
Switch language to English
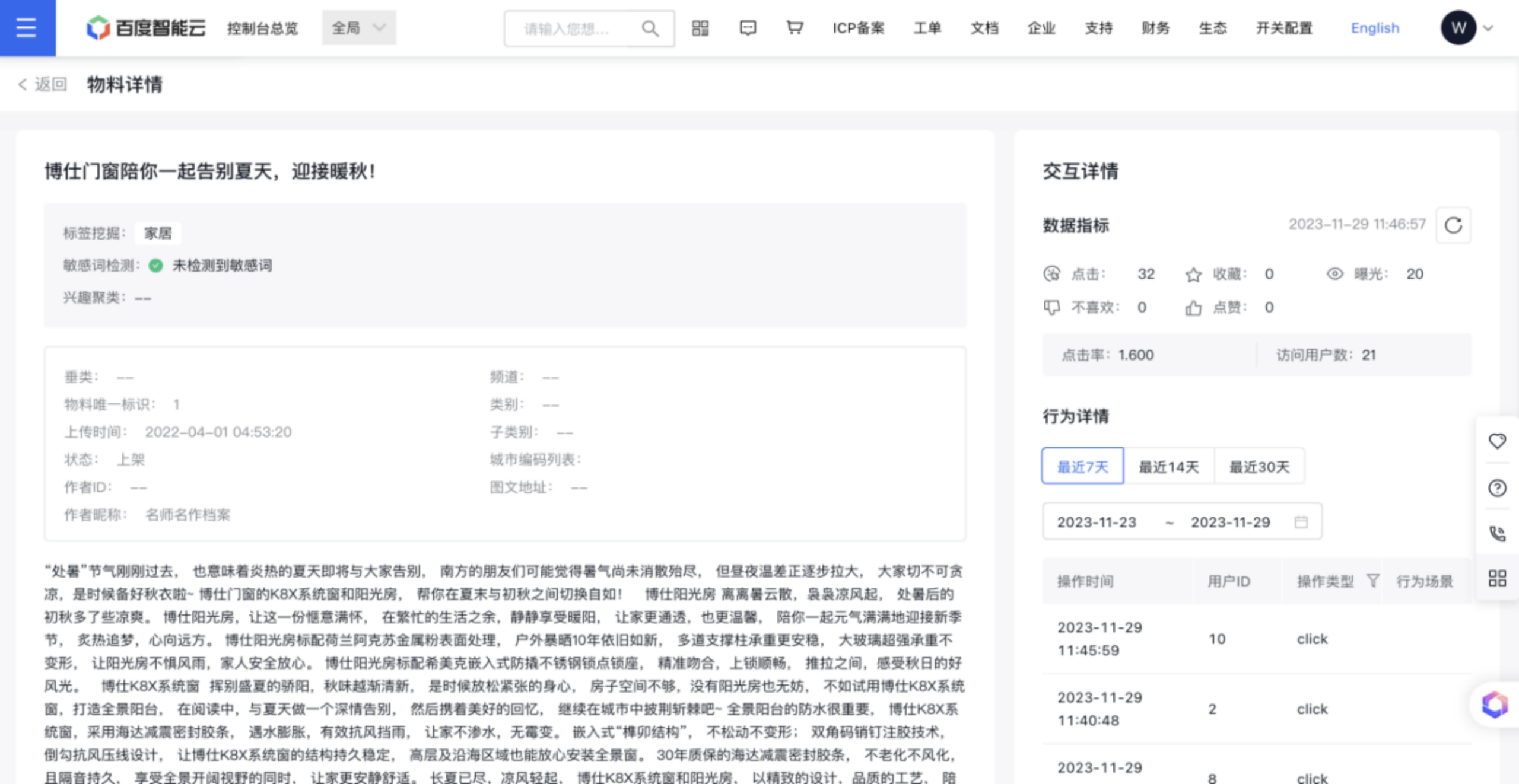1375,28
